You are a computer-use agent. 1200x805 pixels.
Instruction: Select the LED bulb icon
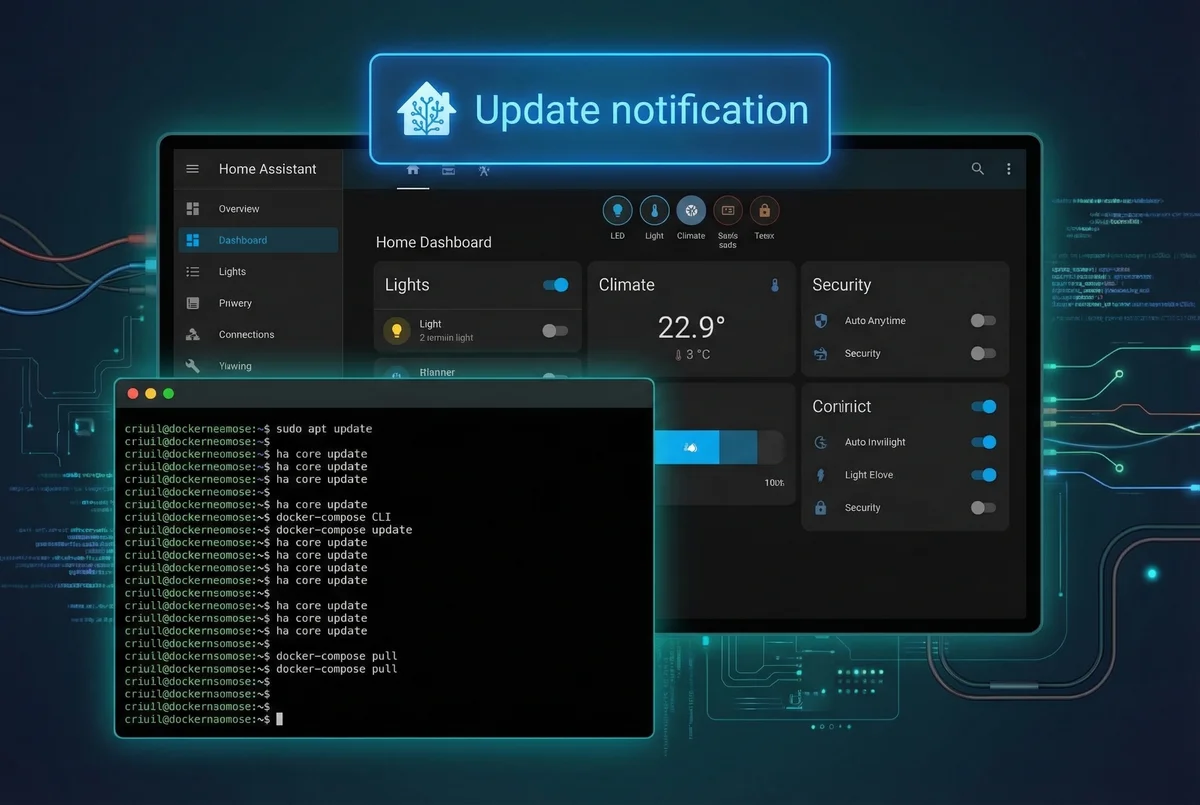coord(617,211)
